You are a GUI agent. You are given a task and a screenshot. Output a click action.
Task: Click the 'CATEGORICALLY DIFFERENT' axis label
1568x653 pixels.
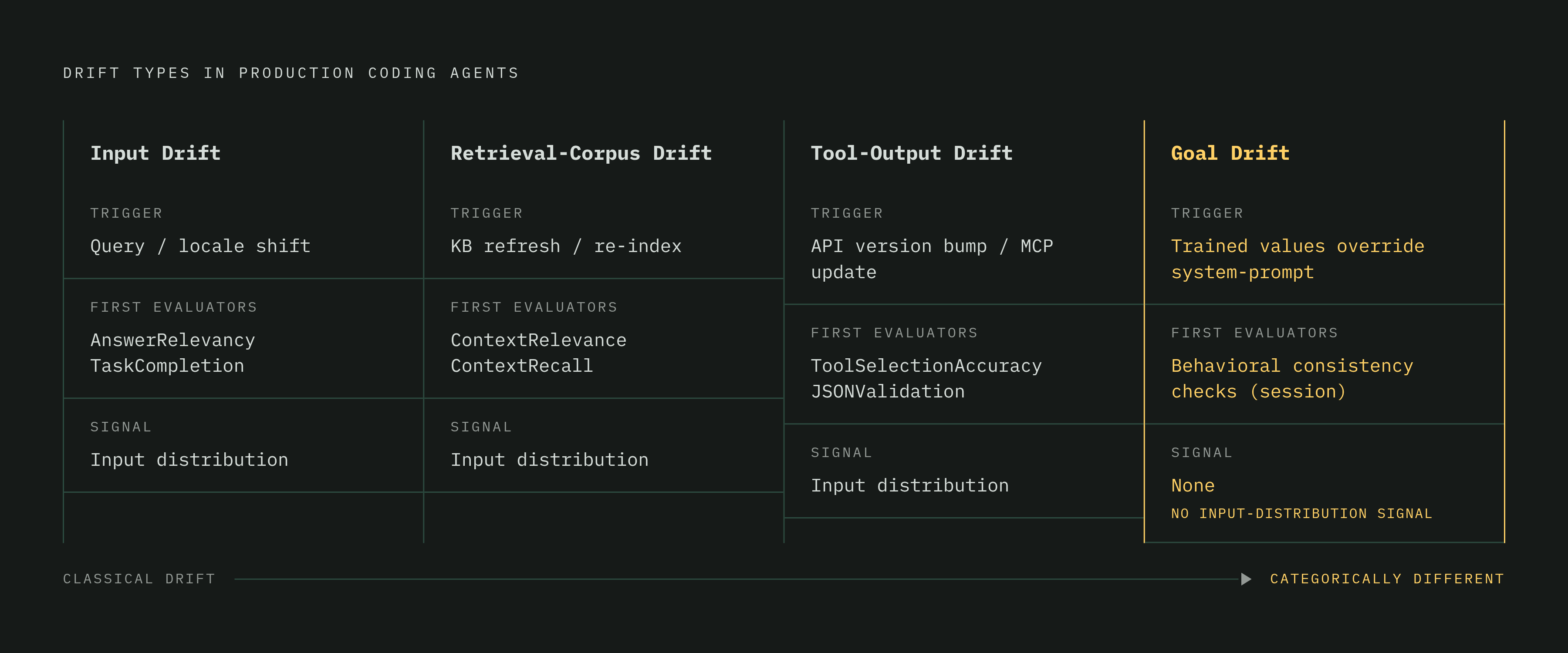point(1387,579)
